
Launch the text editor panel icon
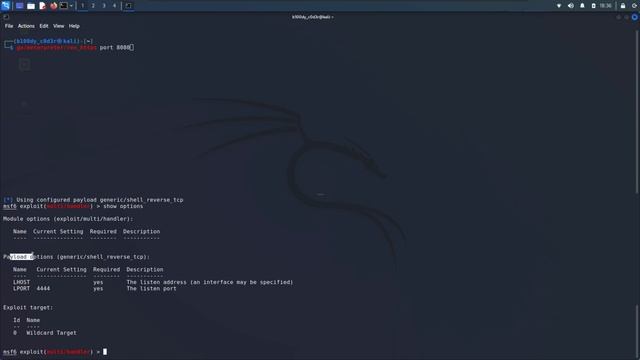42,6
